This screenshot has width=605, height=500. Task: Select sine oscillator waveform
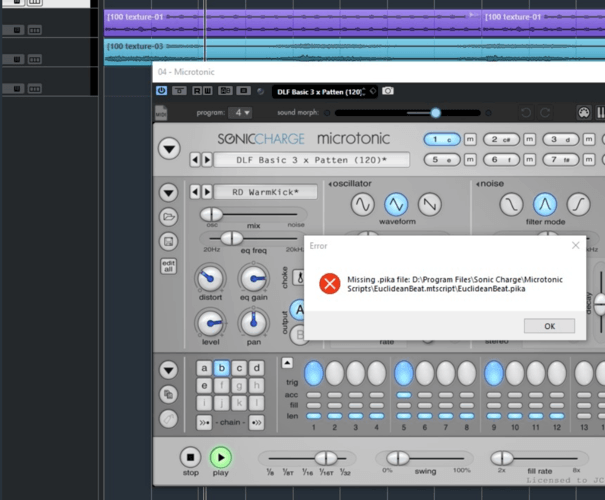363,204
